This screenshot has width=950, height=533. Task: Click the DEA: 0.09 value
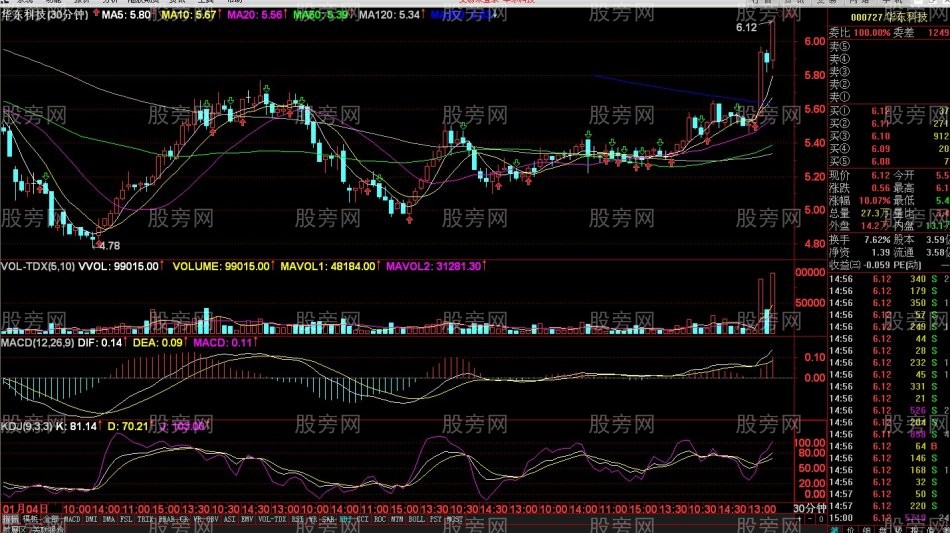pyautogui.click(x=158, y=343)
